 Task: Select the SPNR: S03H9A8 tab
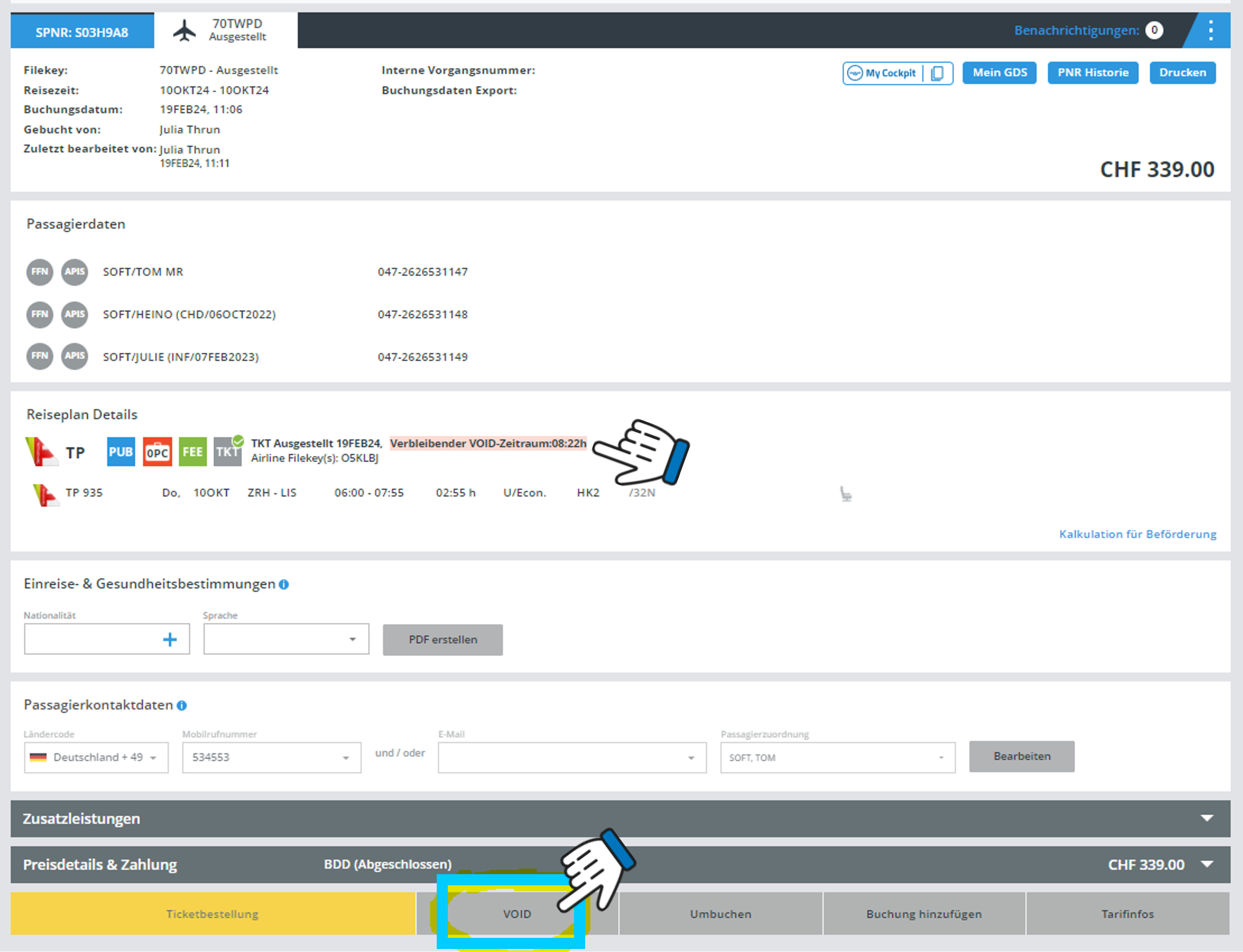(x=82, y=33)
